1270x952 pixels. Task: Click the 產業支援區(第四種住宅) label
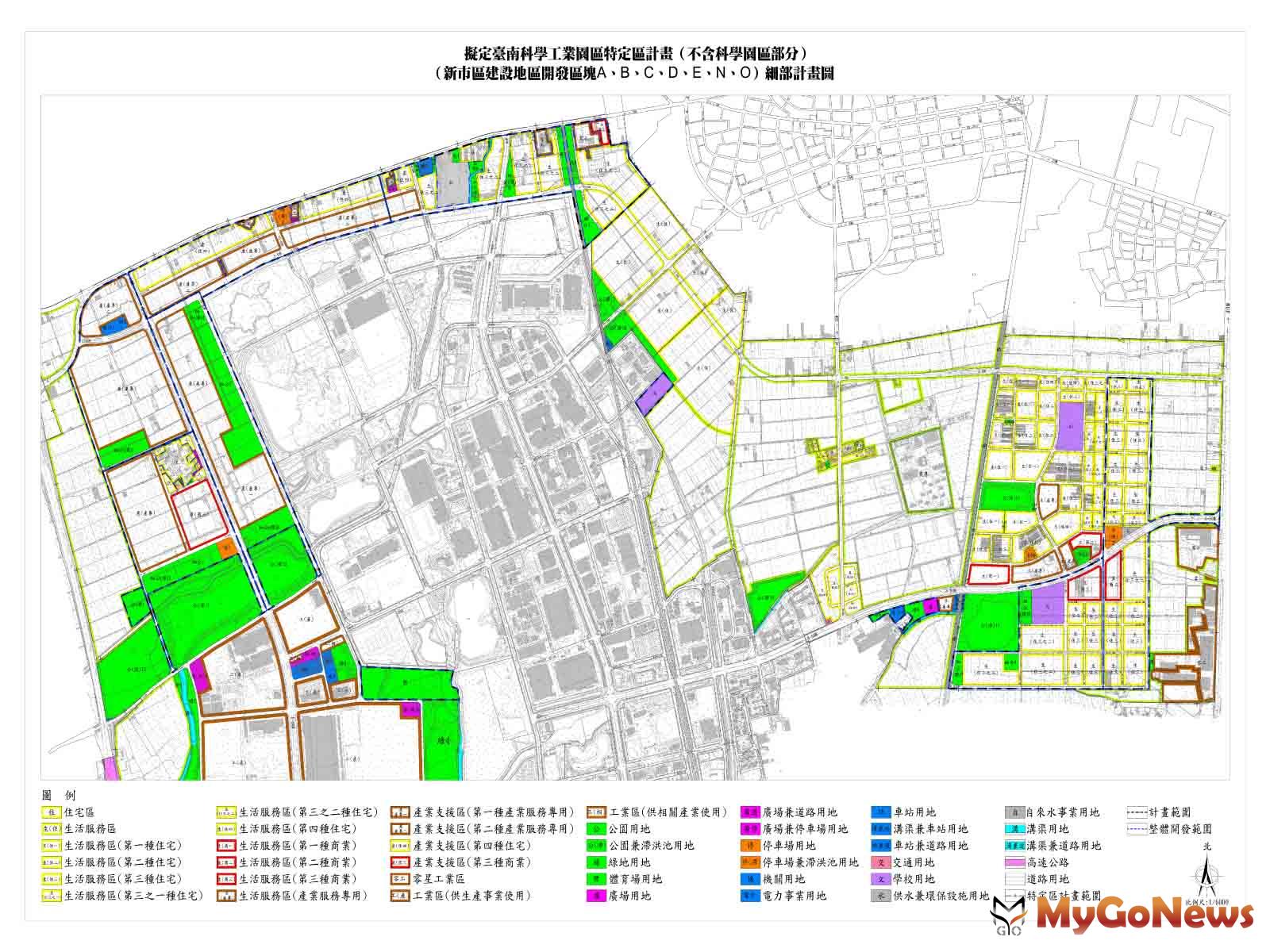tap(472, 846)
